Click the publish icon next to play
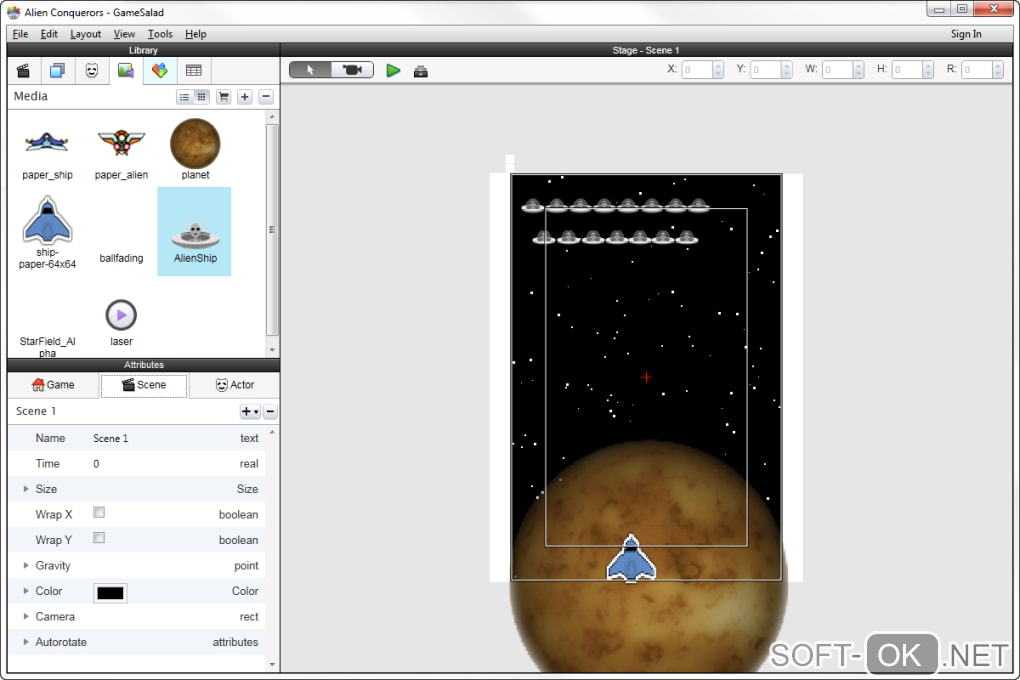This screenshot has width=1020, height=680. point(421,71)
